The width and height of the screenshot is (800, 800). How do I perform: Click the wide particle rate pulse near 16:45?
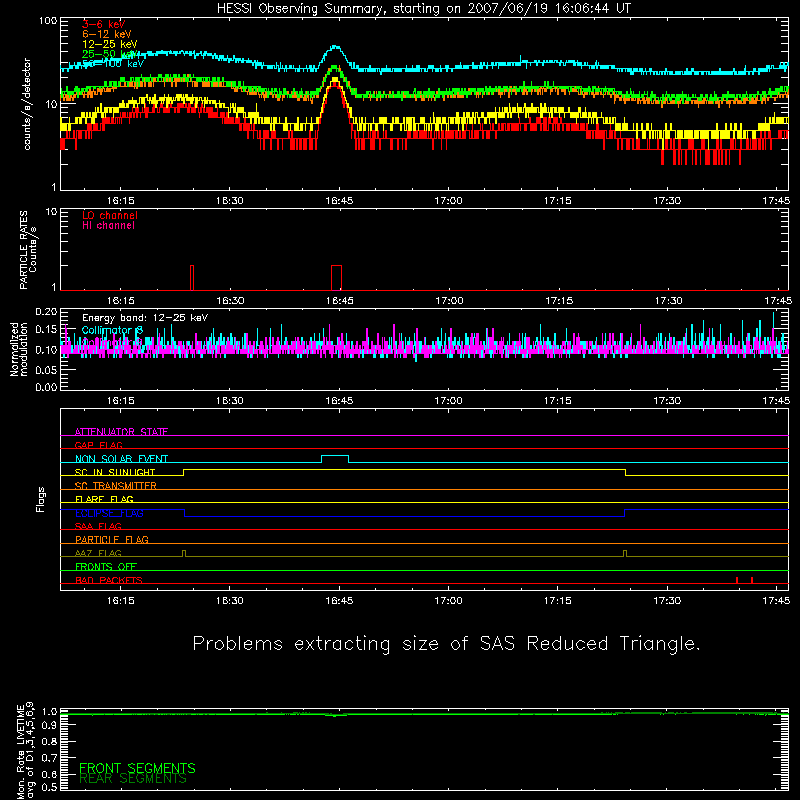point(336,278)
